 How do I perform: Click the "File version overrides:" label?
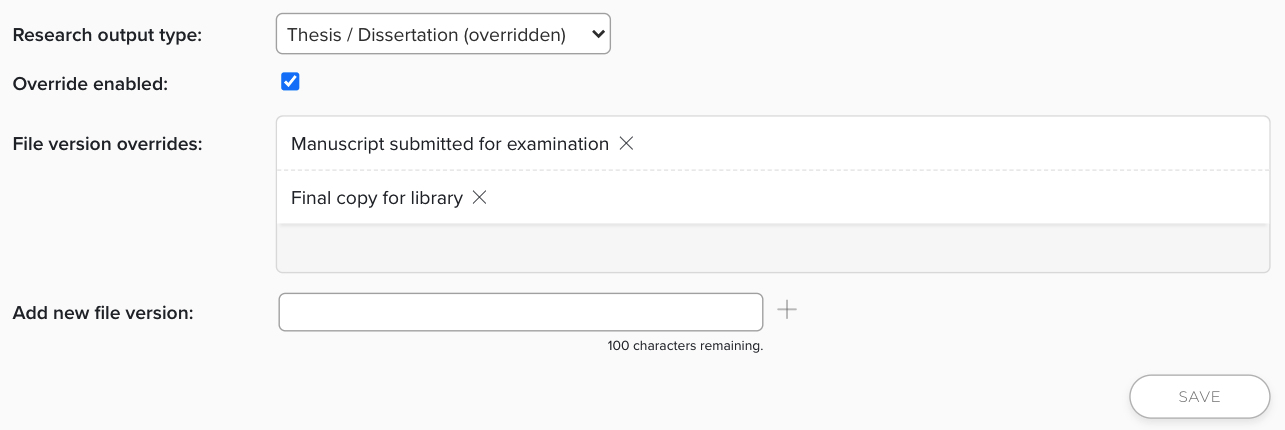tap(107, 143)
